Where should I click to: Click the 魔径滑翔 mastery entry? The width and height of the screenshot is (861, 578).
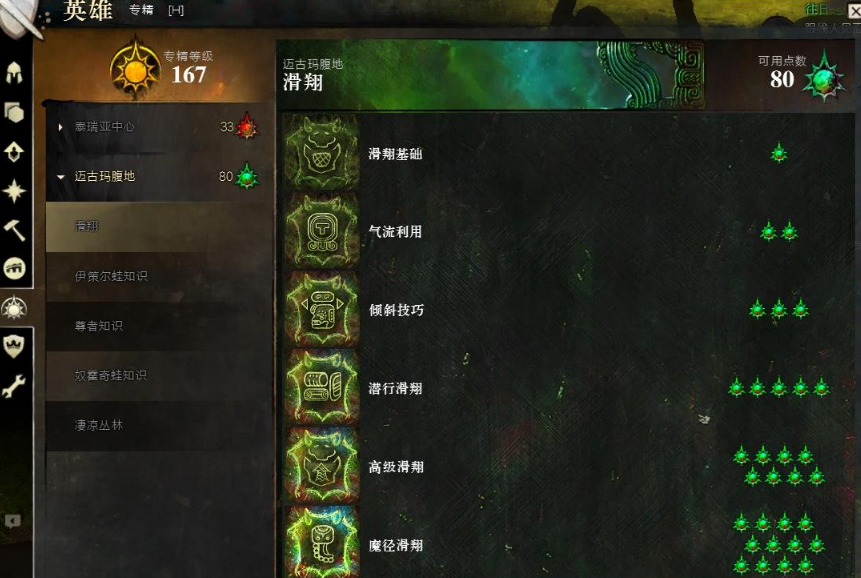(x=568, y=543)
